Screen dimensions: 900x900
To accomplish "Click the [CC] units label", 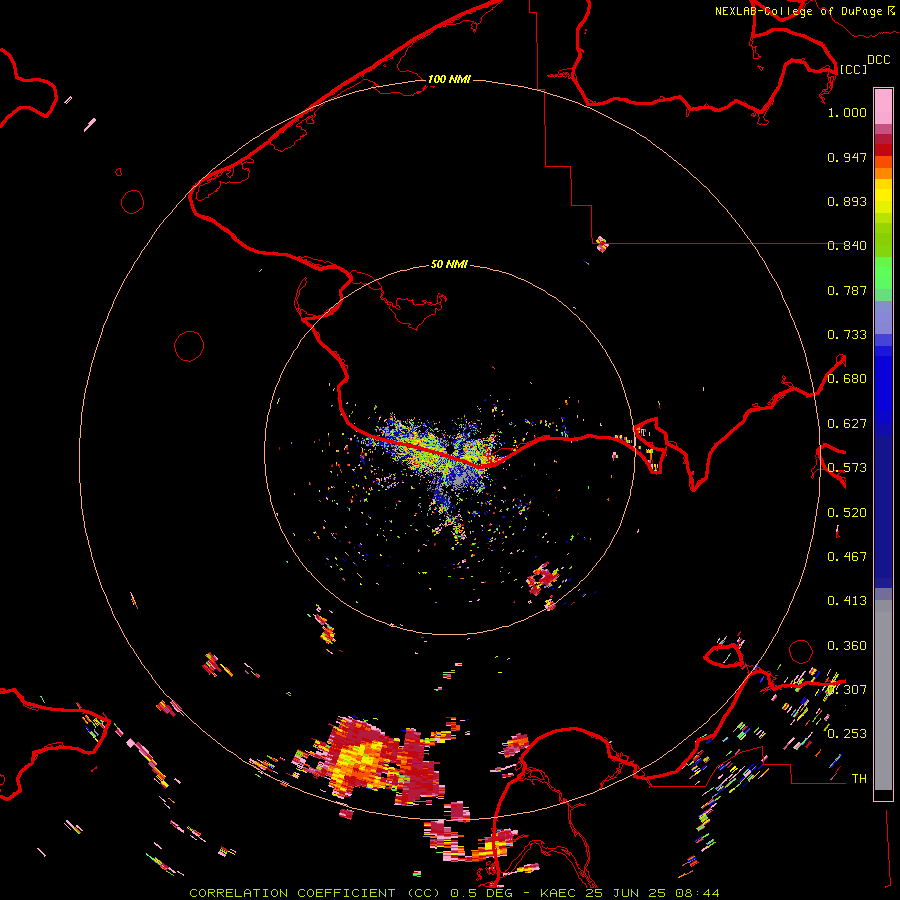I will 853,69.
